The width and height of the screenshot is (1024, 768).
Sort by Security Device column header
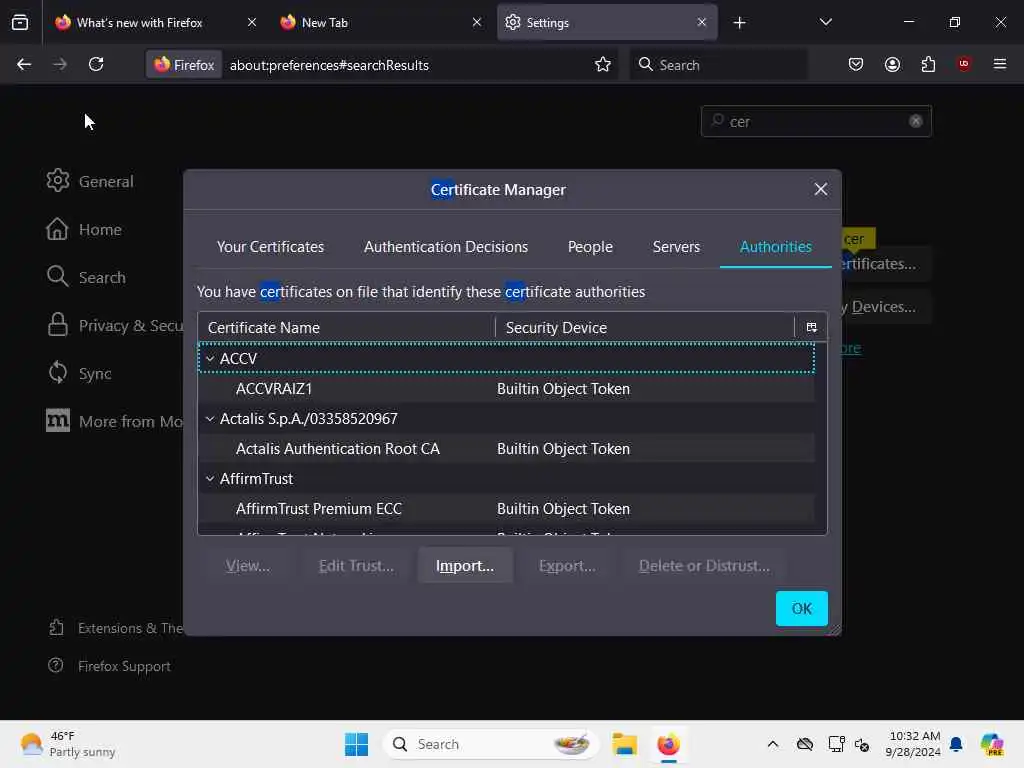(645, 327)
